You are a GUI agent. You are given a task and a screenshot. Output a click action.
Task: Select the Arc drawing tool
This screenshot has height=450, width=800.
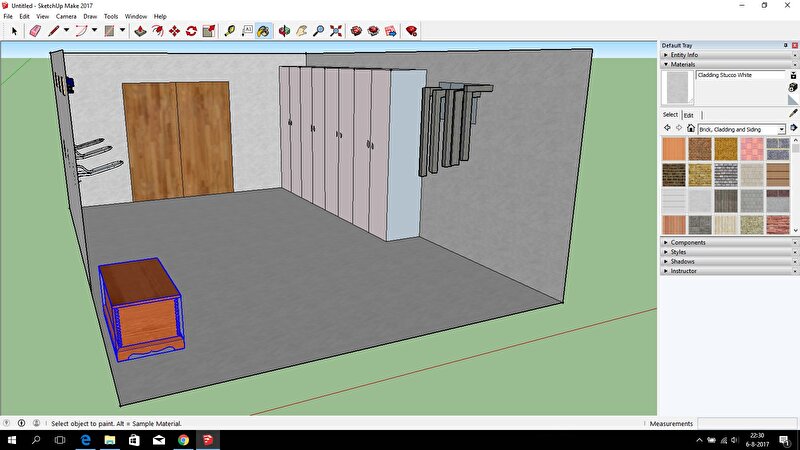tap(81, 31)
